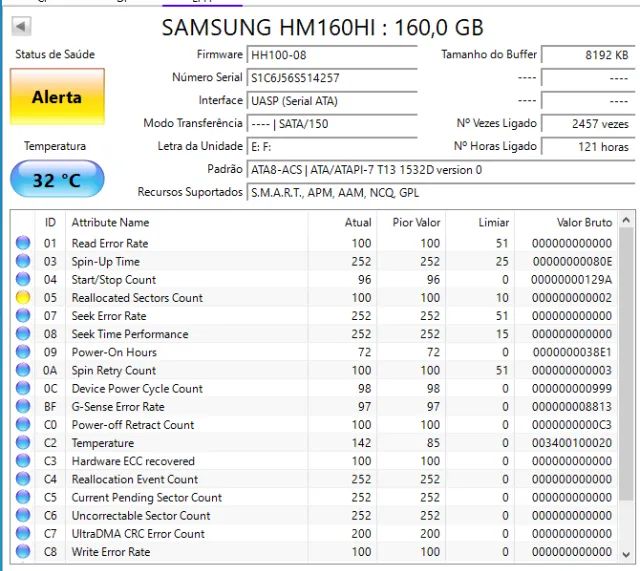Select raw value 00000008813
The image size is (640, 571).
coord(572,407)
